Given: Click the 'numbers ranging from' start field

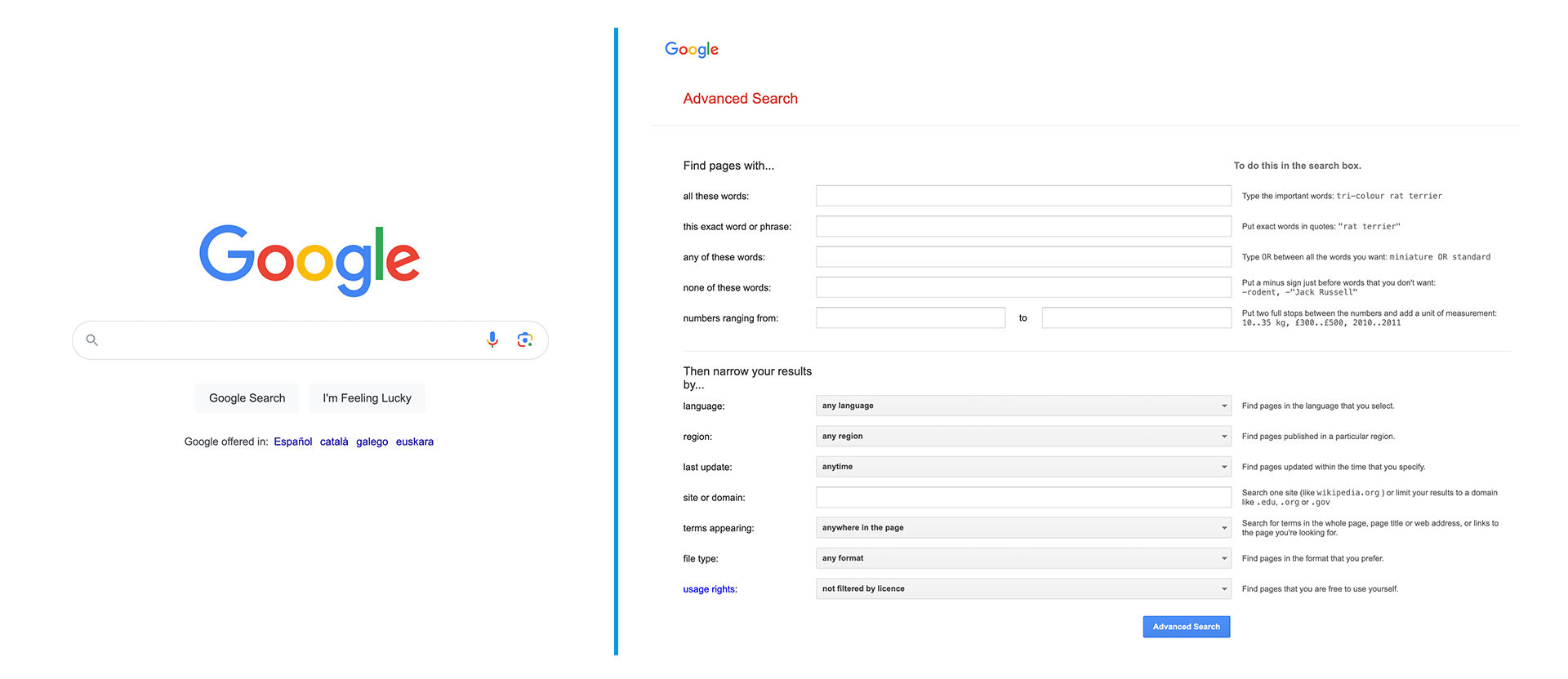Looking at the screenshot, I should (x=911, y=317).
